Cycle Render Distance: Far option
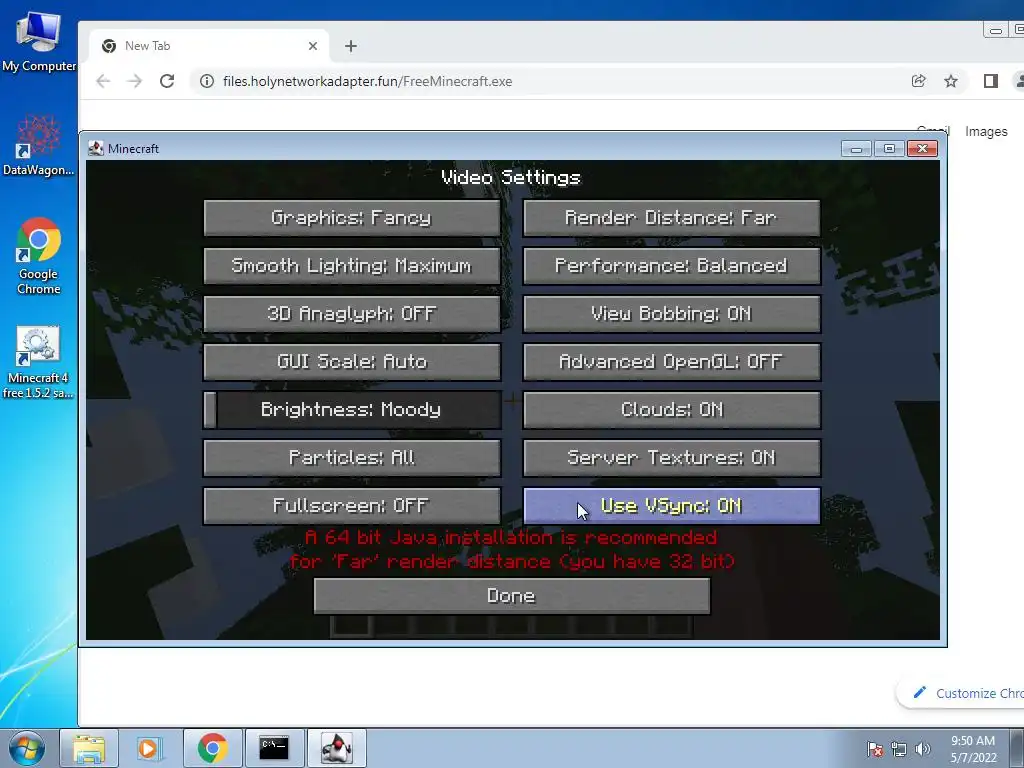The width and height of the screenshot is (1024, 768). (x=671, y=218)
